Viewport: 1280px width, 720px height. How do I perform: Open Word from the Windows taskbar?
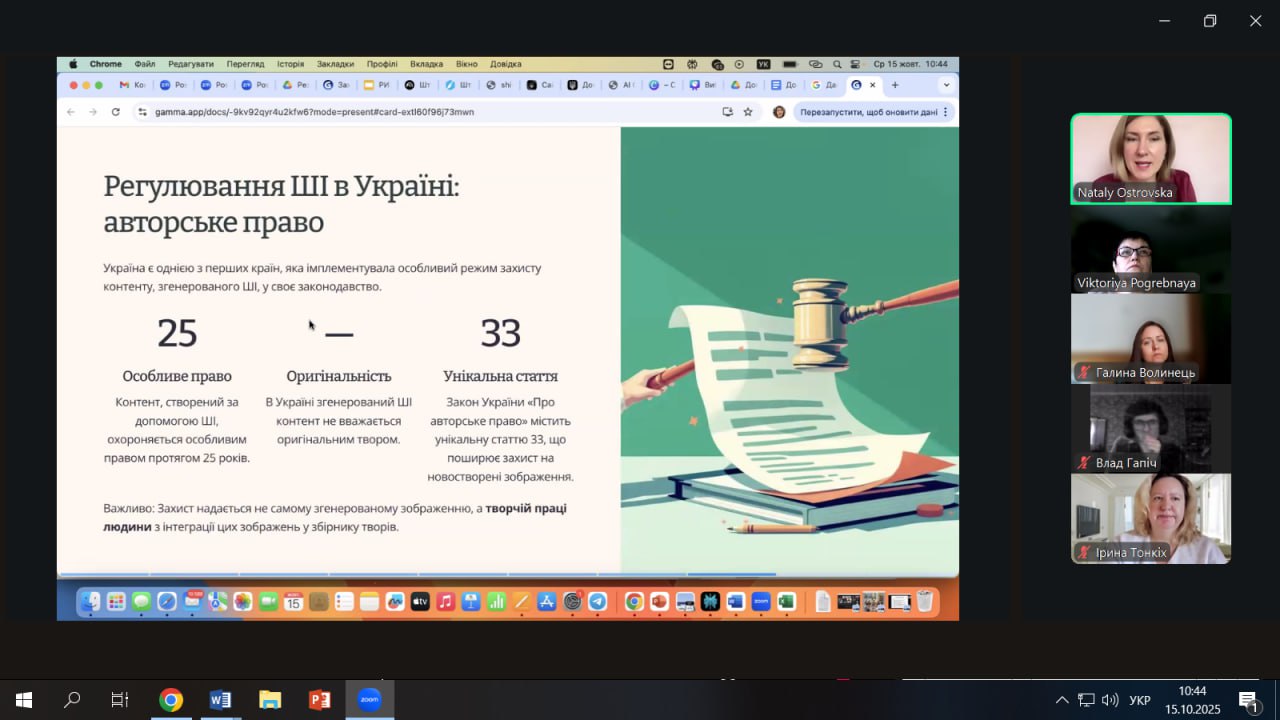click(220, 700)
